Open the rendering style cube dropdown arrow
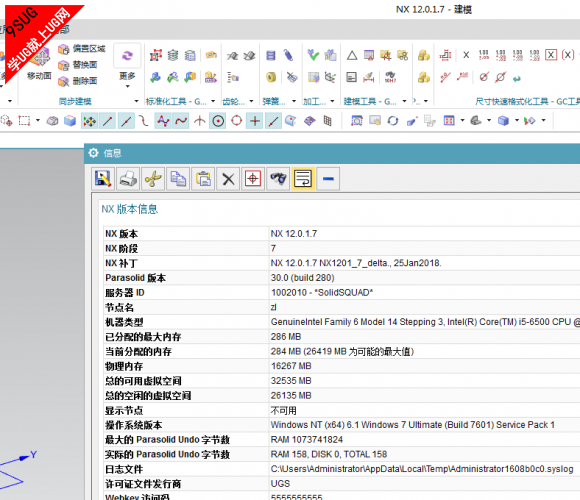580x500 pixels. coord(517,120)
